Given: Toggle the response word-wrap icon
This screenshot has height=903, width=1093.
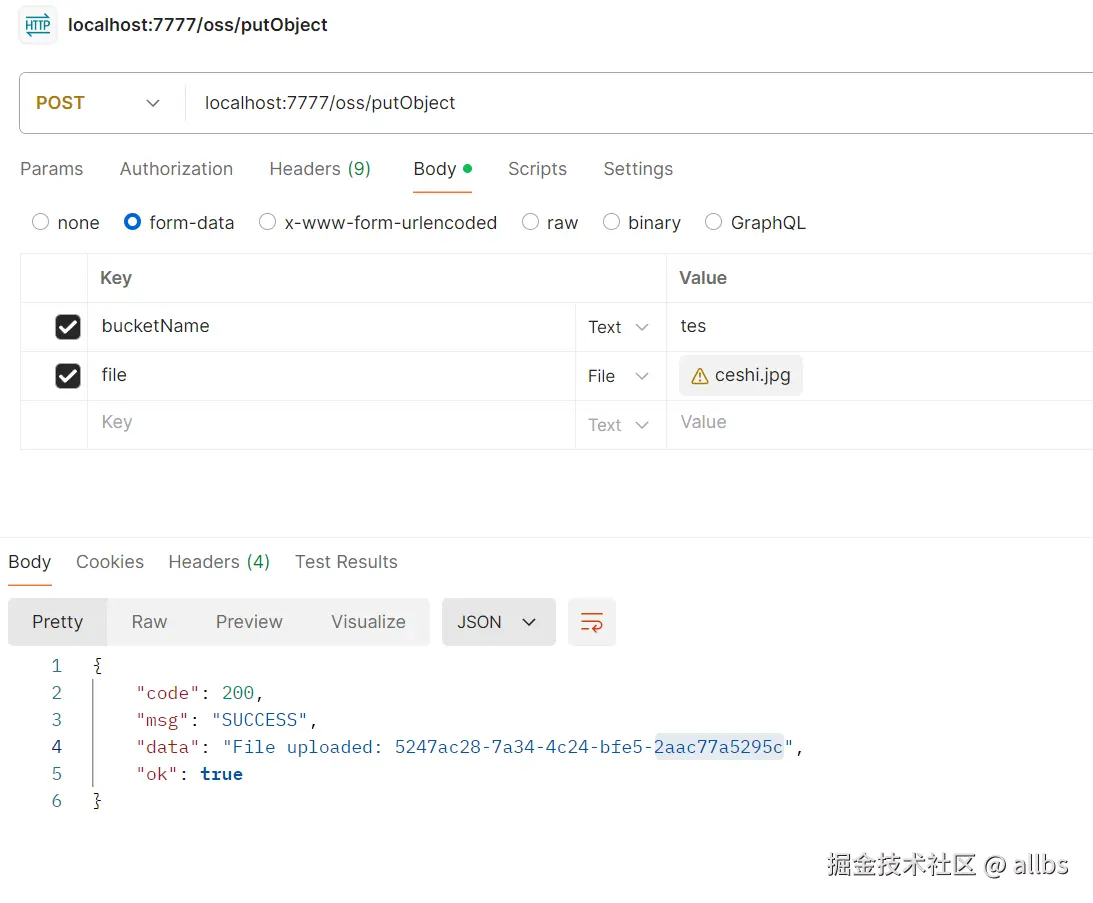Looking at the screenshot, I should (591, 622).
